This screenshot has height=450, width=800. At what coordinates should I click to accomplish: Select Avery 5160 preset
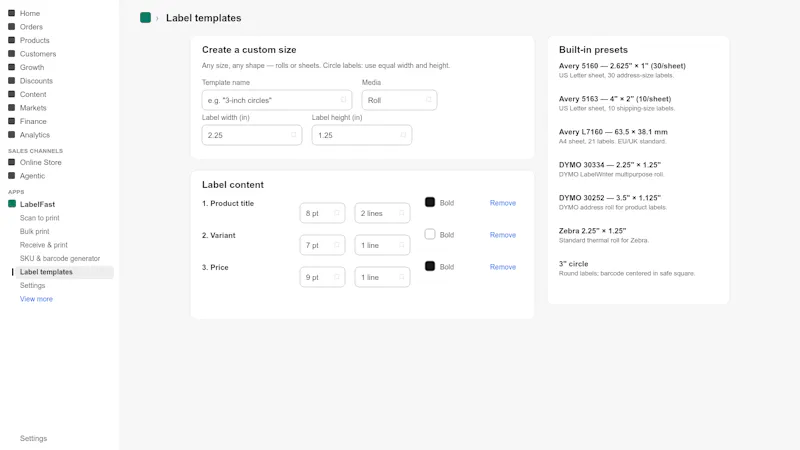point(622,70)
